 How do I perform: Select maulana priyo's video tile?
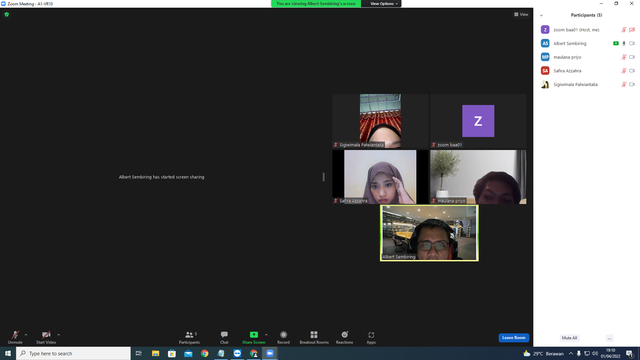tap(478, 177)
